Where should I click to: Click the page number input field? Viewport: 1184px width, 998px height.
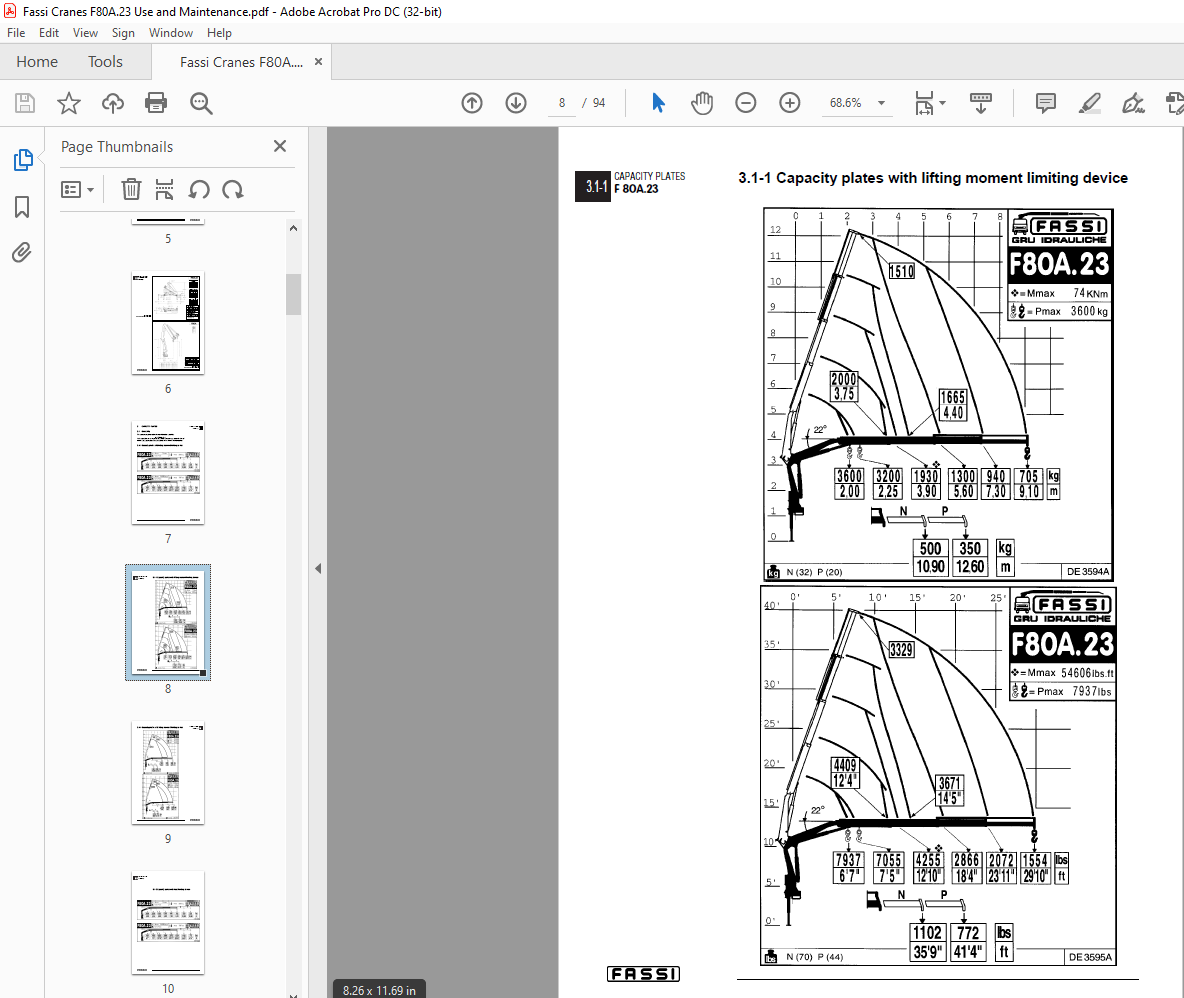click(562, 103)
